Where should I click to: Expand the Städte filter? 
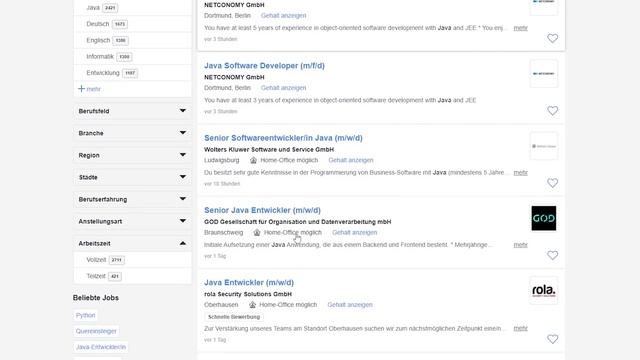132,177
